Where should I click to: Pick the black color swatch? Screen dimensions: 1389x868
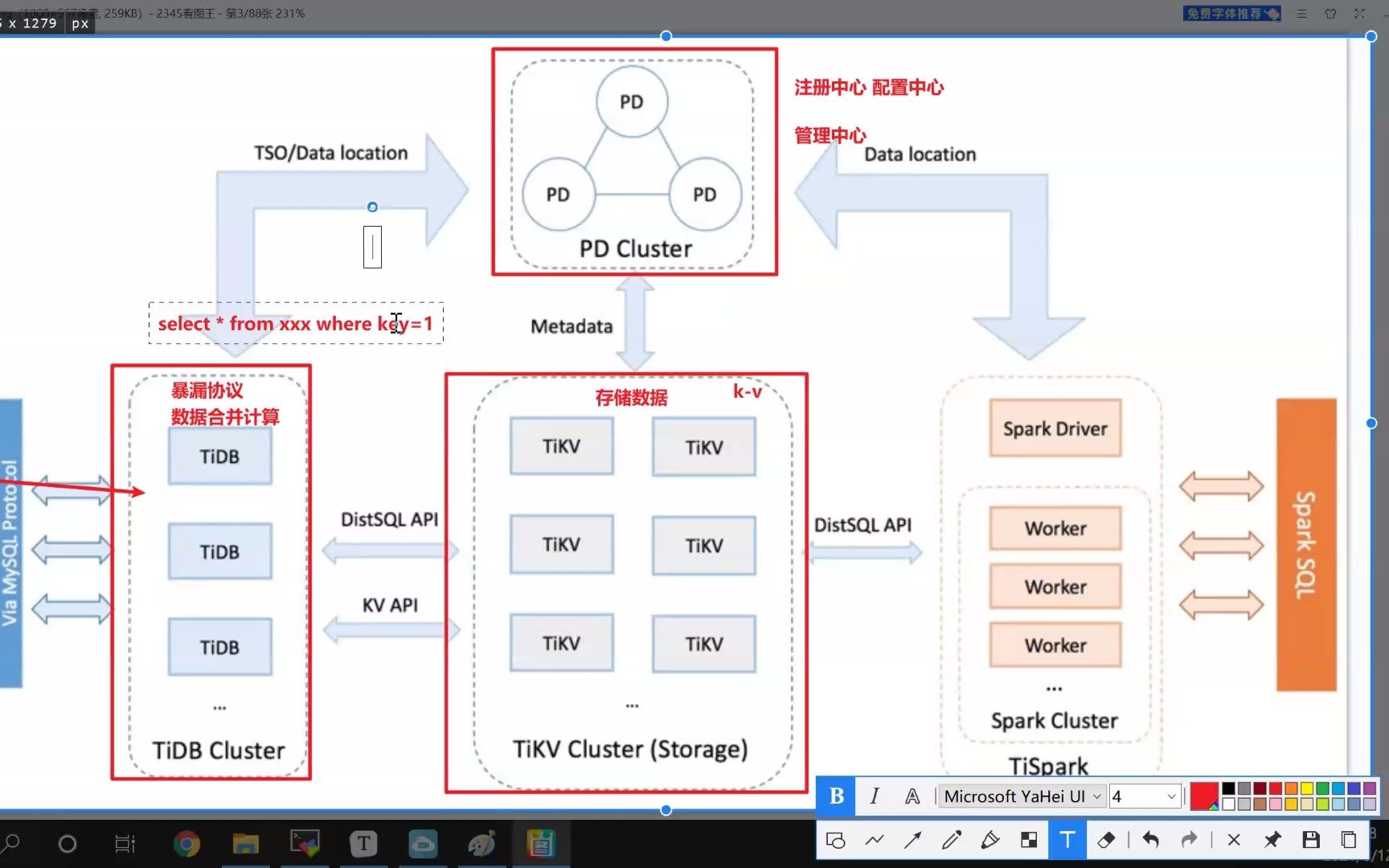point(1228,788)
